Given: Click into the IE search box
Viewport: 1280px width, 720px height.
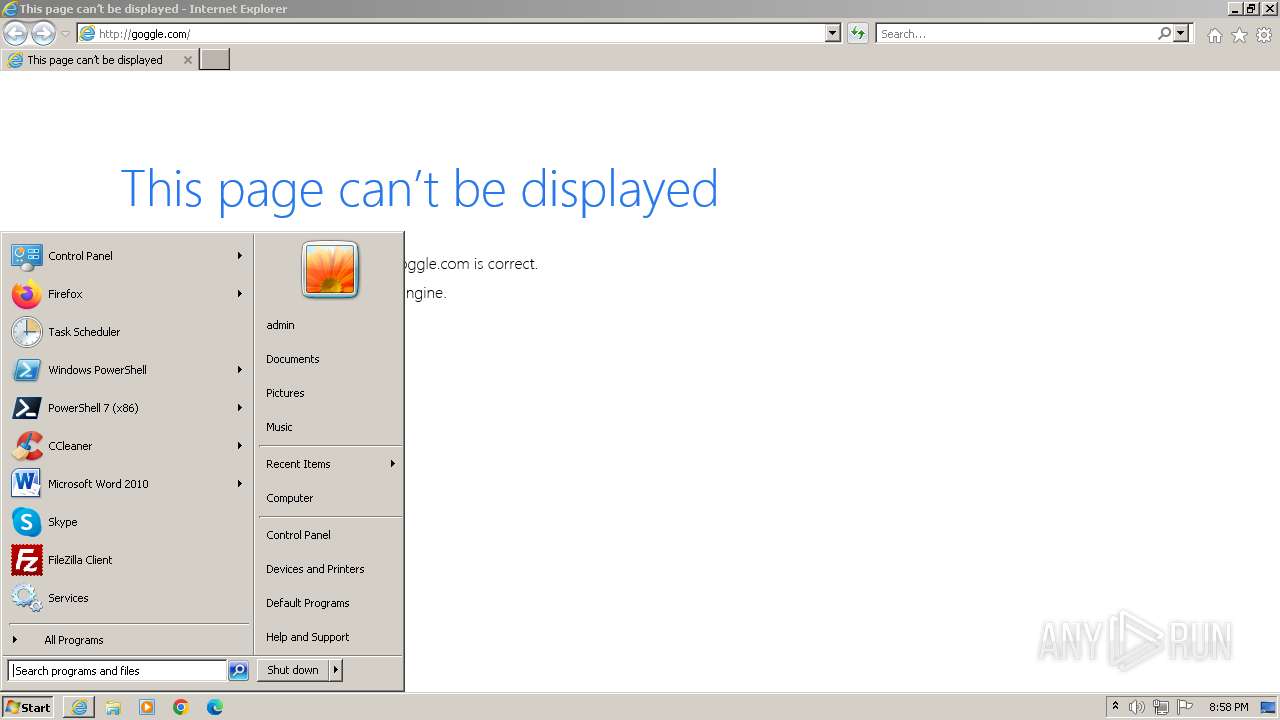Looking at the screenshot, I should 1016,34.
